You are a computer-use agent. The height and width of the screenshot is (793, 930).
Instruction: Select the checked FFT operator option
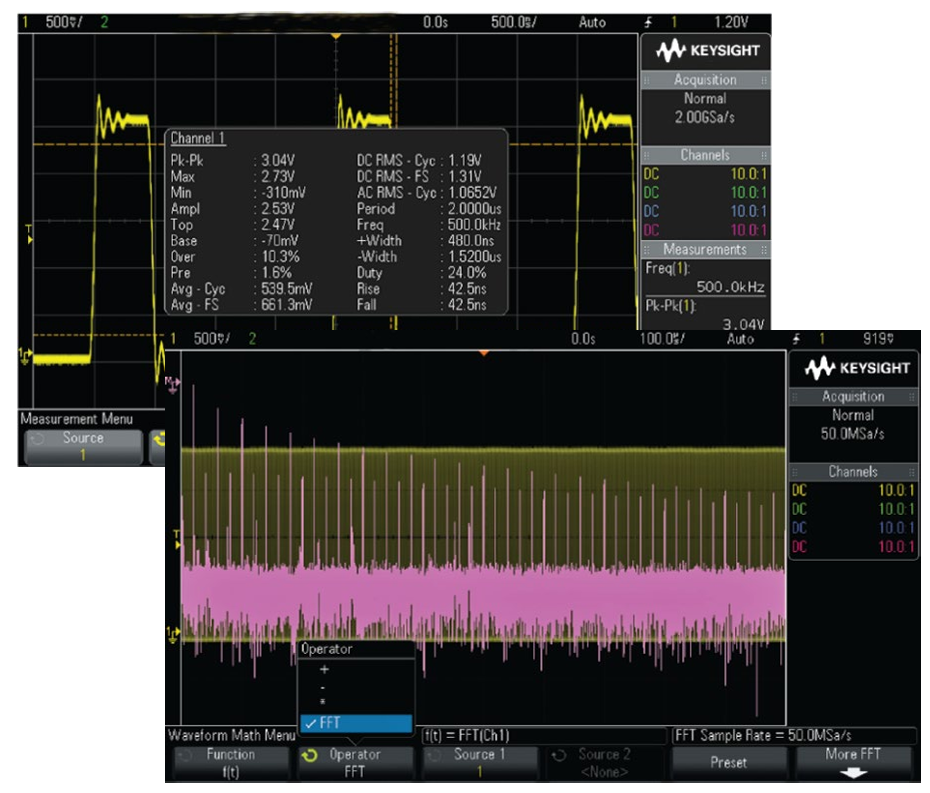point(356,723)
